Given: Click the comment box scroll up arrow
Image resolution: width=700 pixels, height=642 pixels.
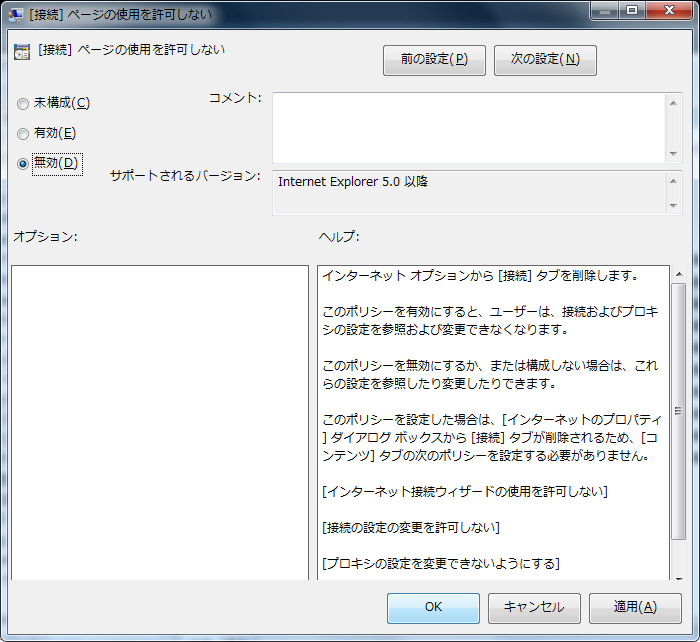Looking at the screenshot, I should pos(673,101).
